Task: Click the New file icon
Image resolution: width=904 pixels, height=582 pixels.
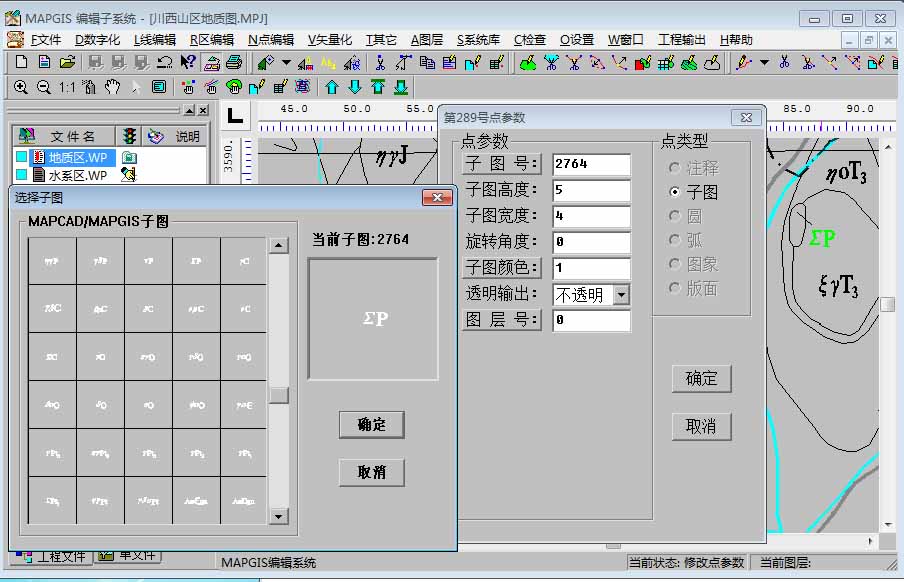Action: pos(21,62)
